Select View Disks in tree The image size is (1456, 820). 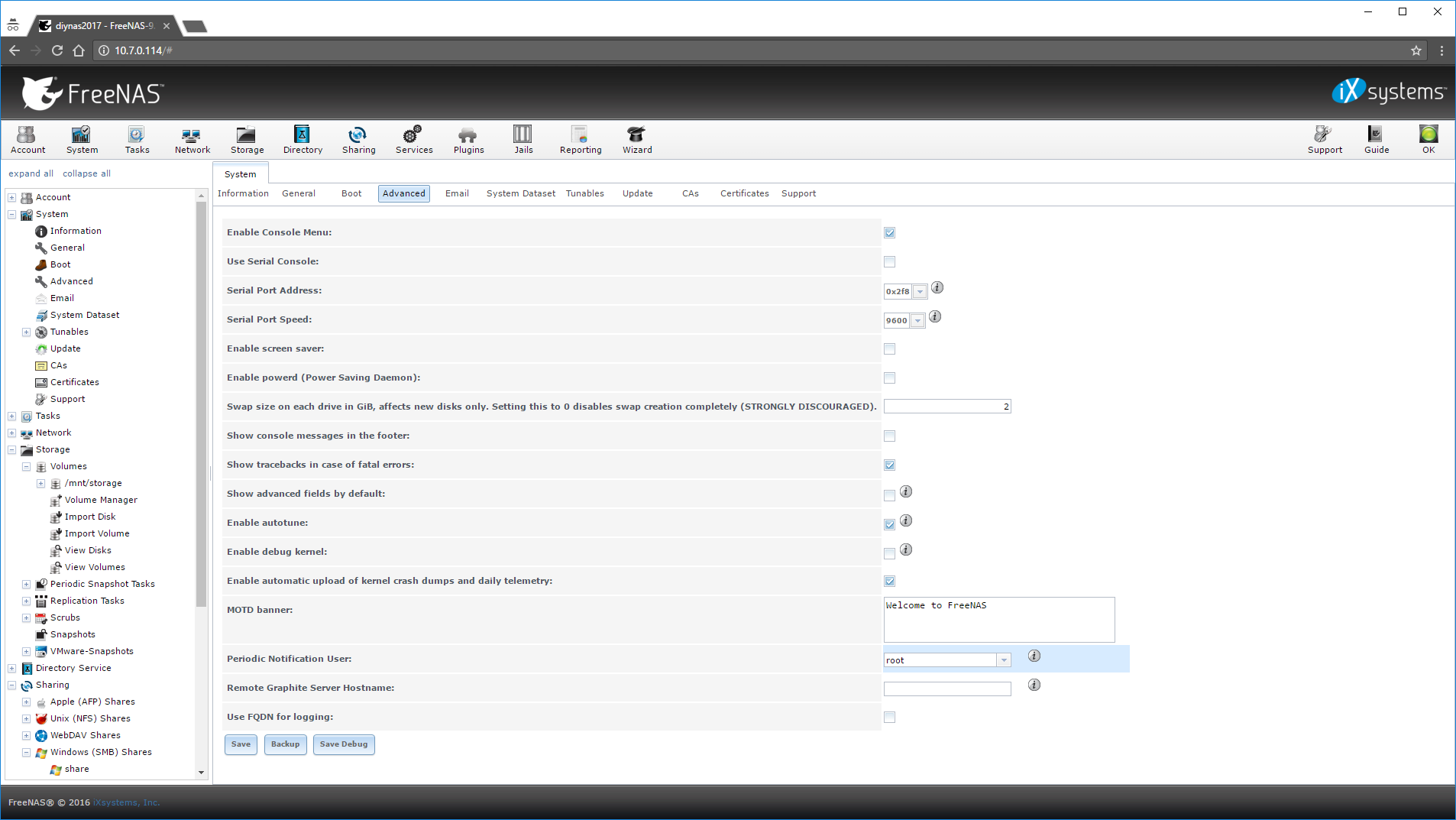tap(88, 550)
